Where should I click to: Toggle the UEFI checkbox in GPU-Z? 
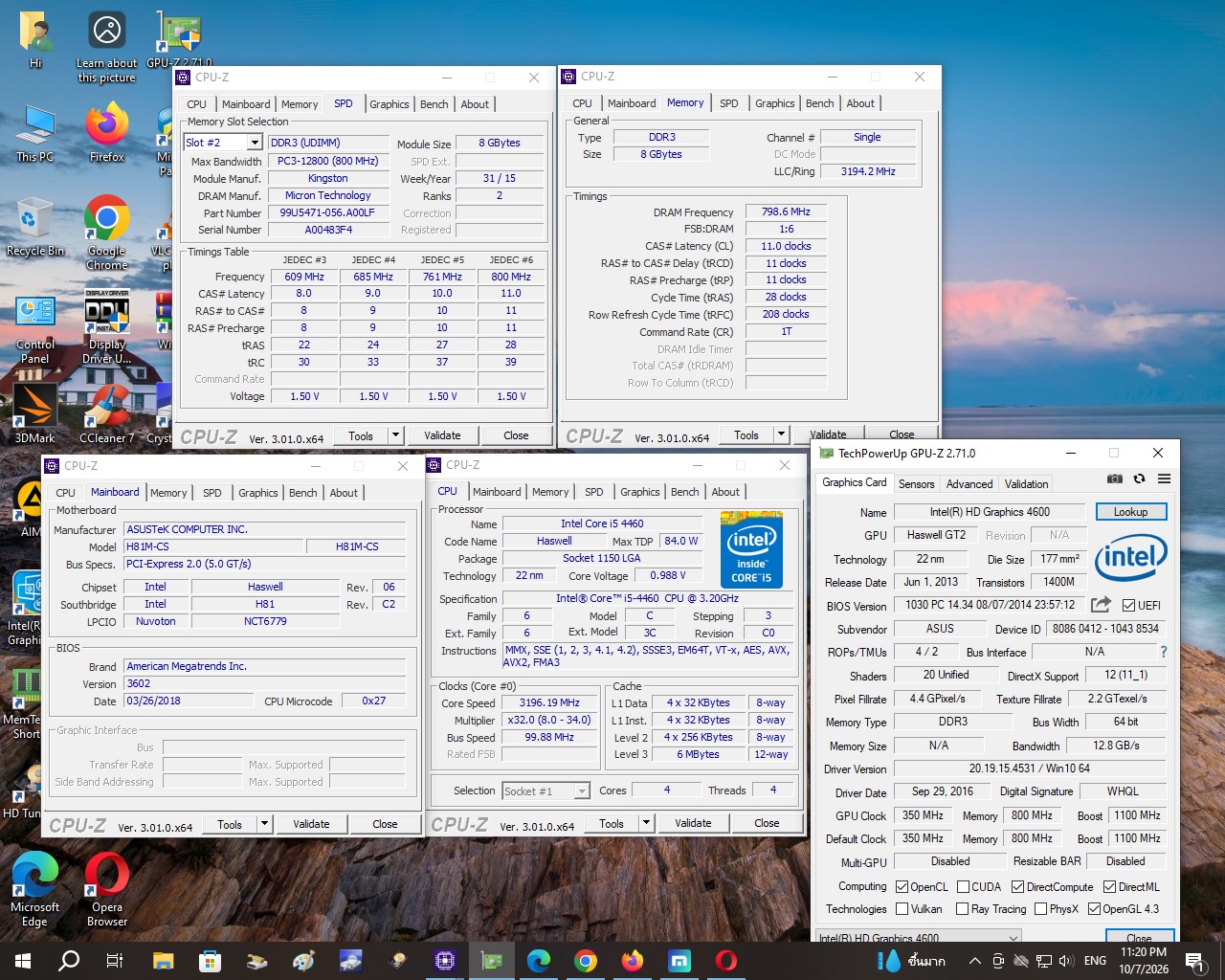tap(1129, 605)
